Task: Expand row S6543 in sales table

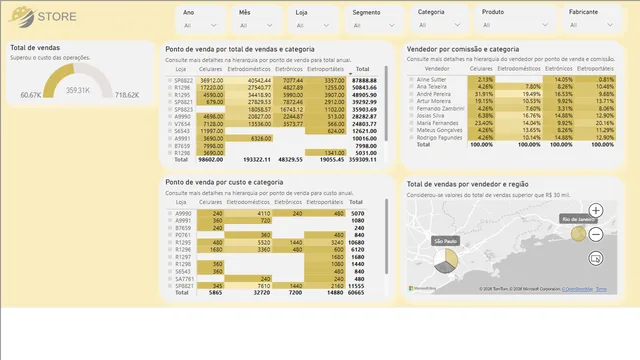Action: coord(170,131)
